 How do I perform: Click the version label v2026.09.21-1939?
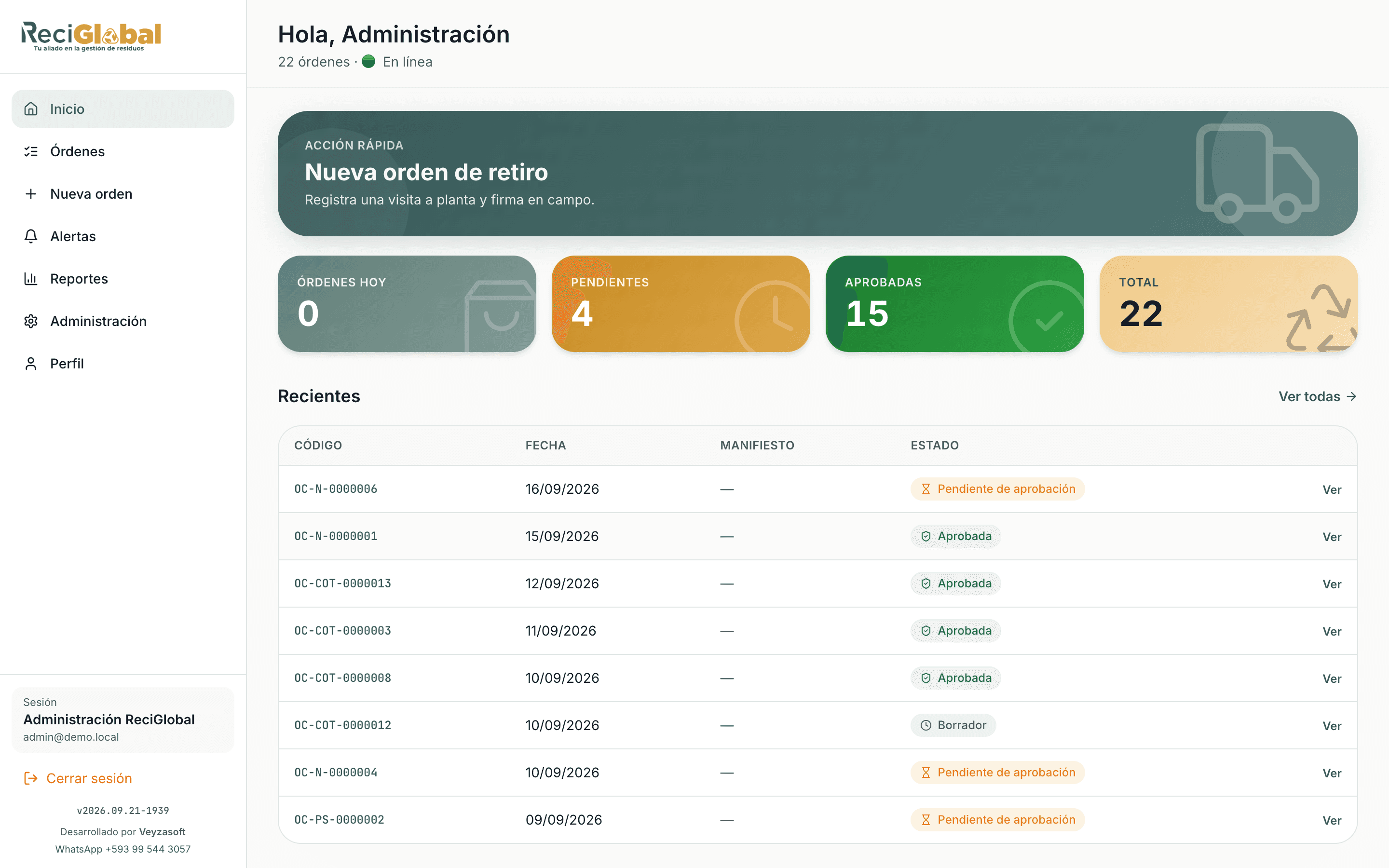[x=123, y=811]
